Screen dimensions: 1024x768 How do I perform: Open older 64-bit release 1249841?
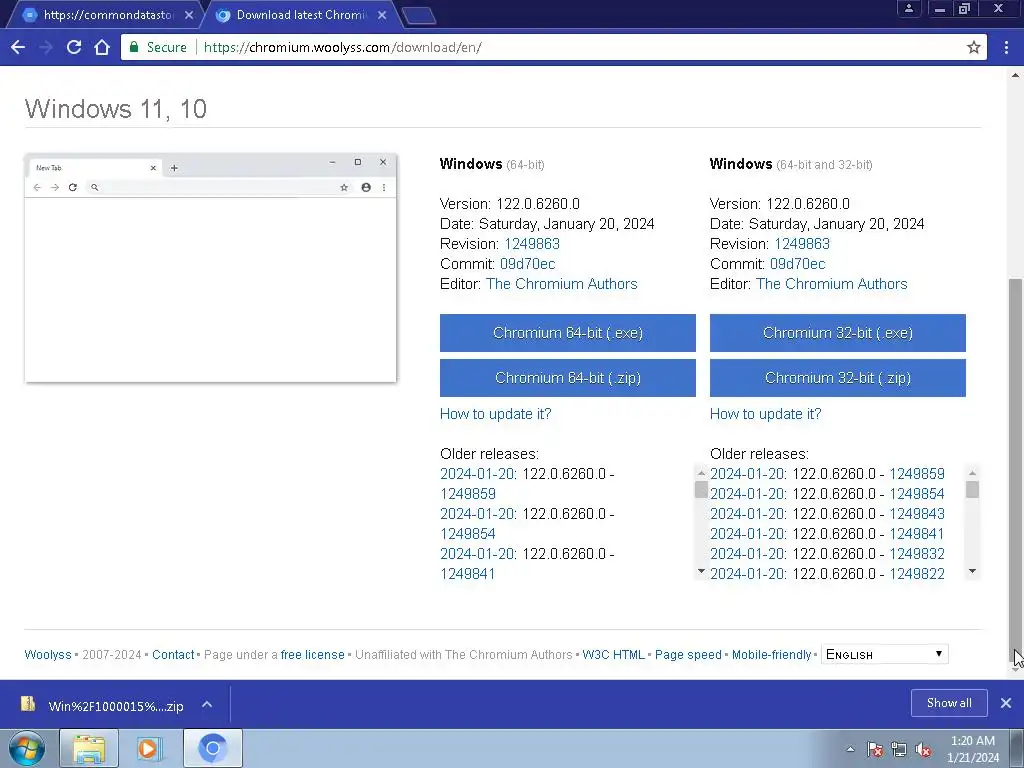tap(468, 573)
